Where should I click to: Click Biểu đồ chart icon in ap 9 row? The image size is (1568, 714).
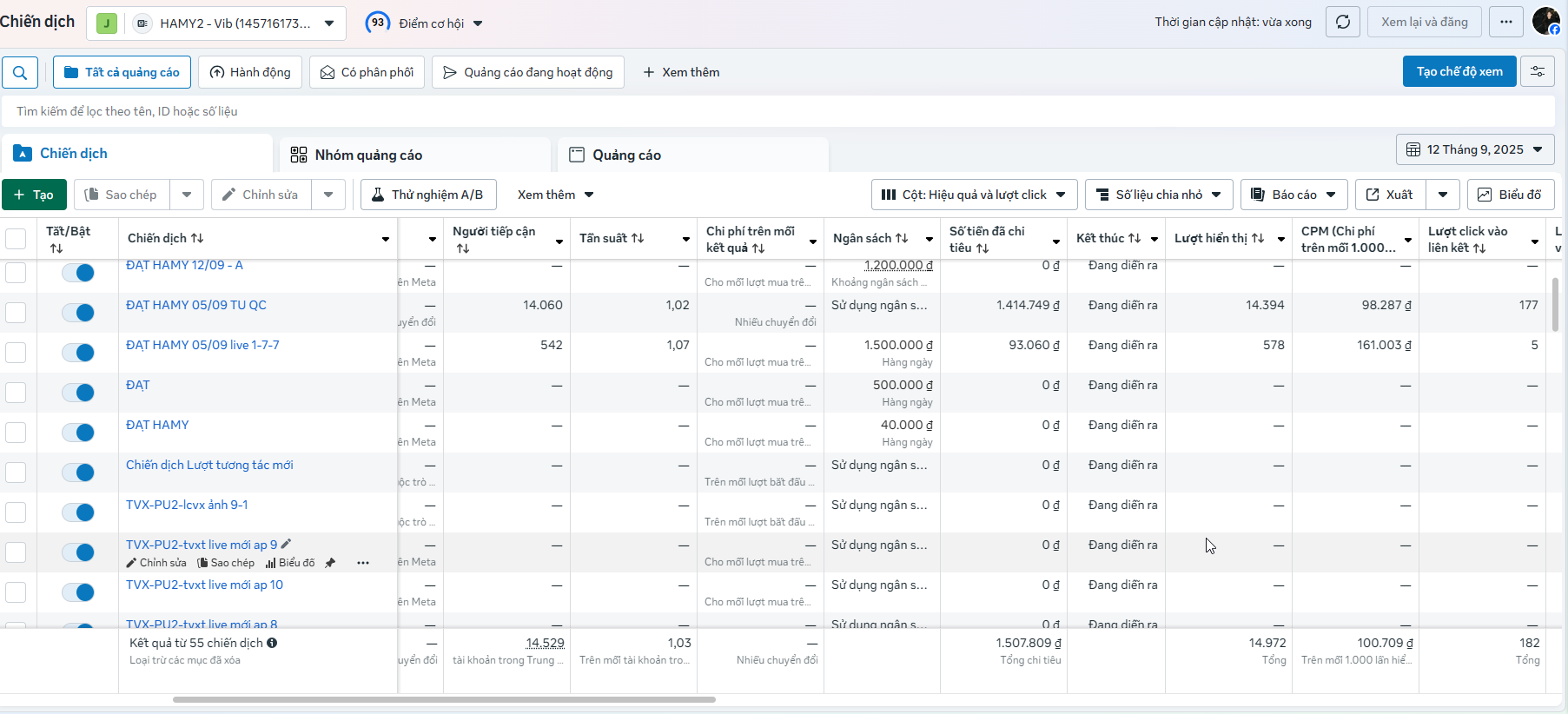coord(290,563)
